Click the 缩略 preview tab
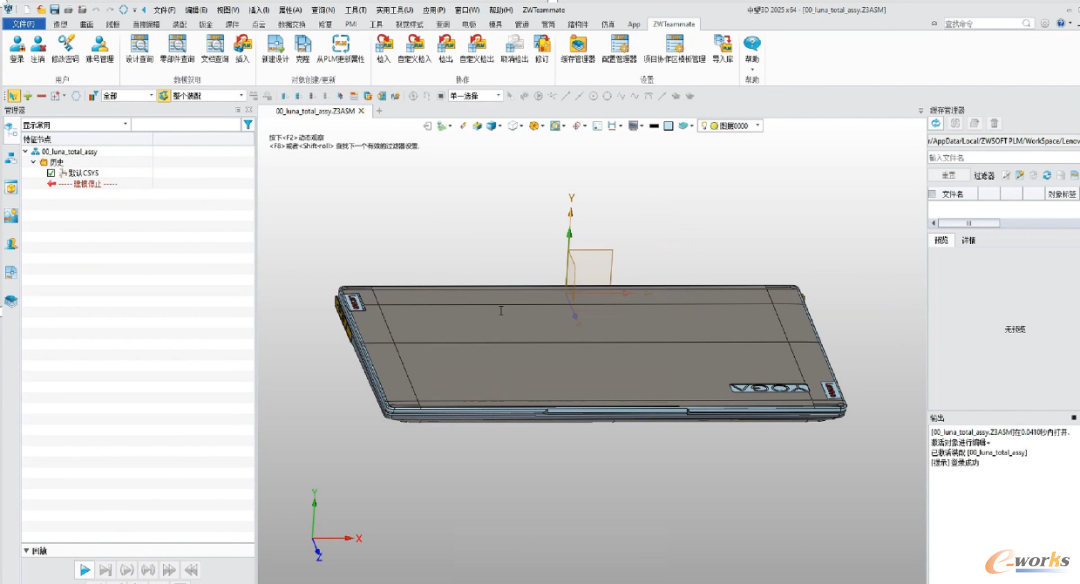The image size is (1080, 584). click(x=941, y=240)
